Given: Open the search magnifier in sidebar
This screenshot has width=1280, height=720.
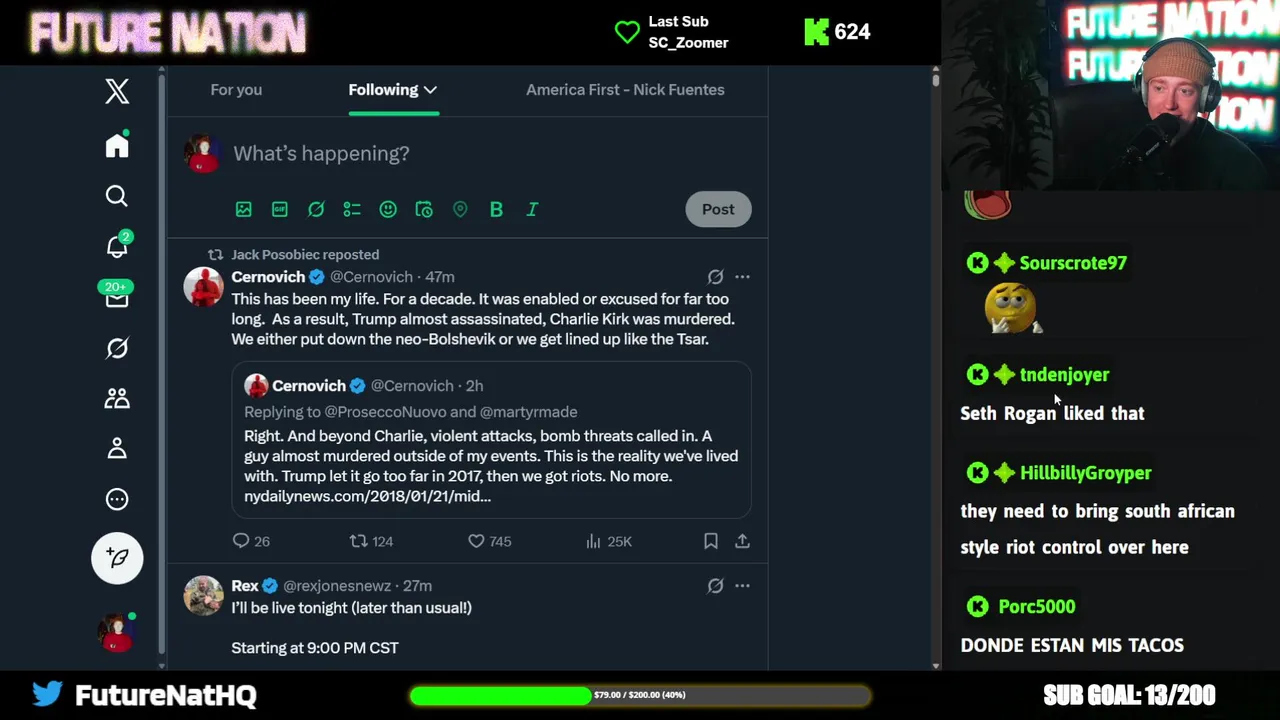Looking at the screenshot, I should pyautogui.click(x=117, y=196).
